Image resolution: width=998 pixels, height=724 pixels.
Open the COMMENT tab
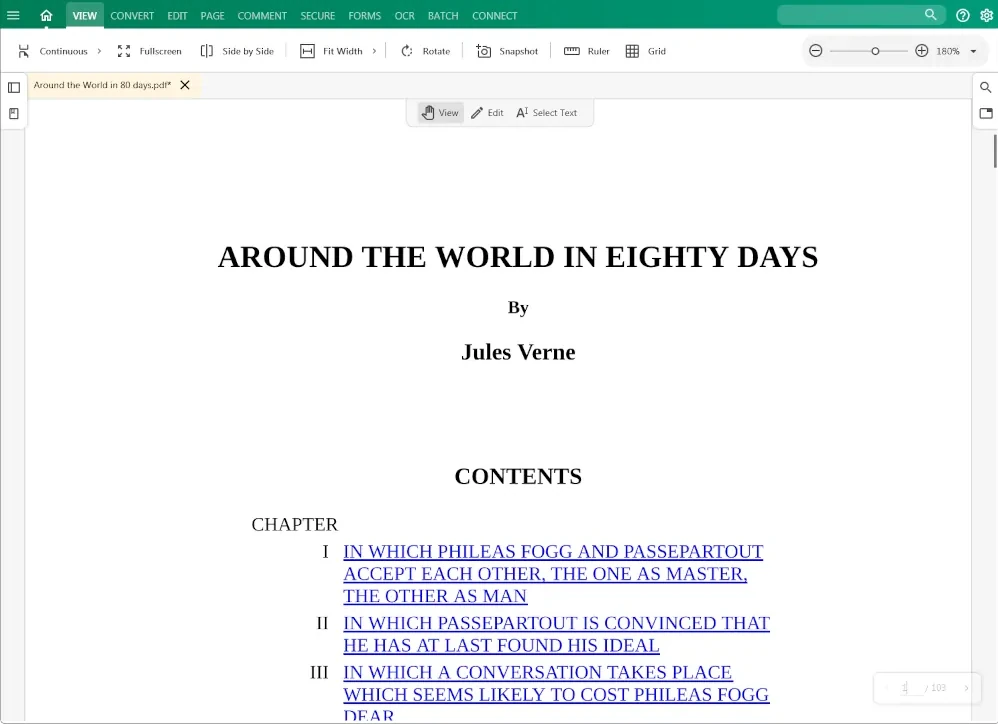262,15
